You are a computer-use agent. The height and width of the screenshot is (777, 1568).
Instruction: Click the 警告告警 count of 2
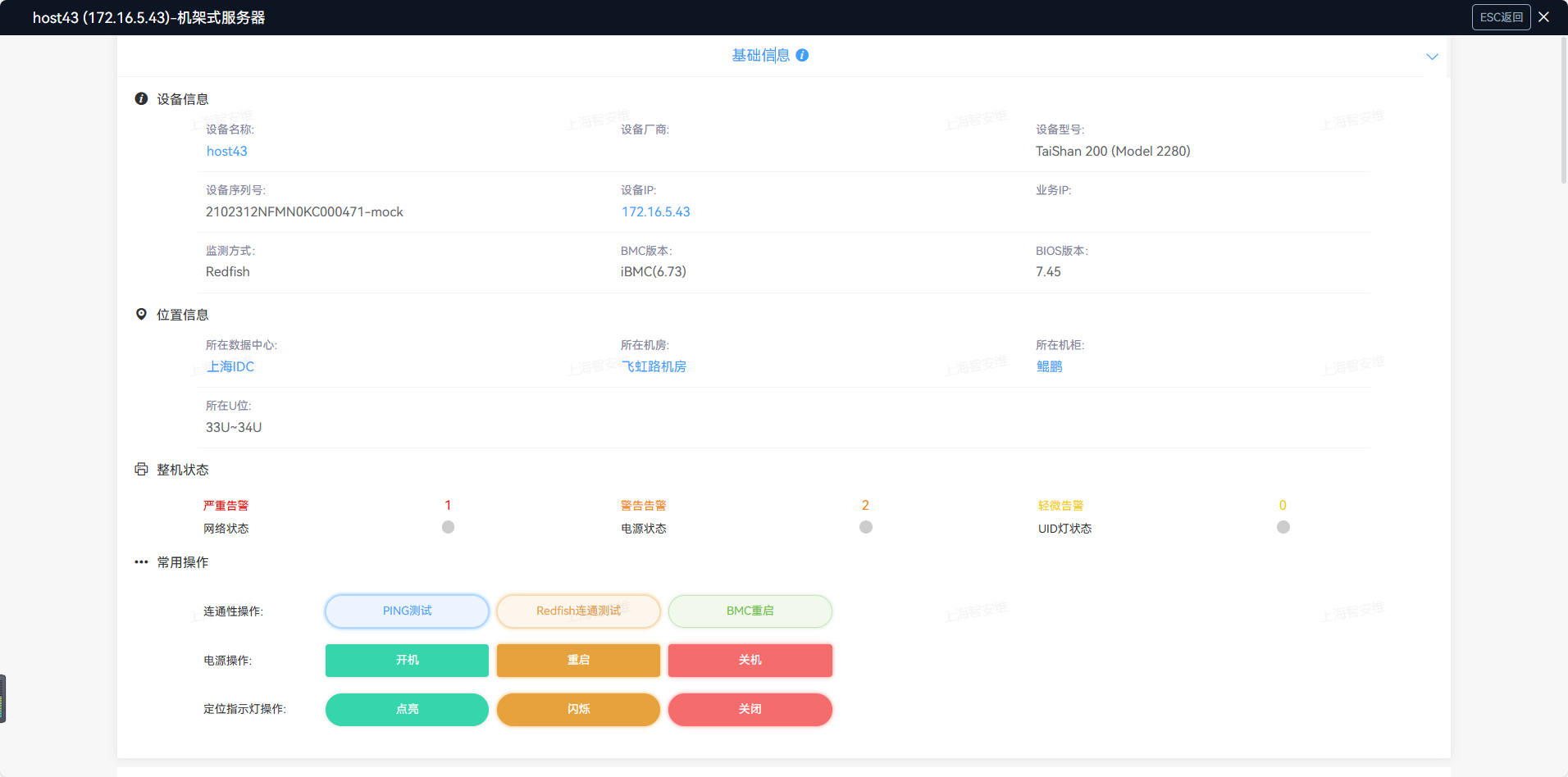pyautogui.click(x=865, y=505)
